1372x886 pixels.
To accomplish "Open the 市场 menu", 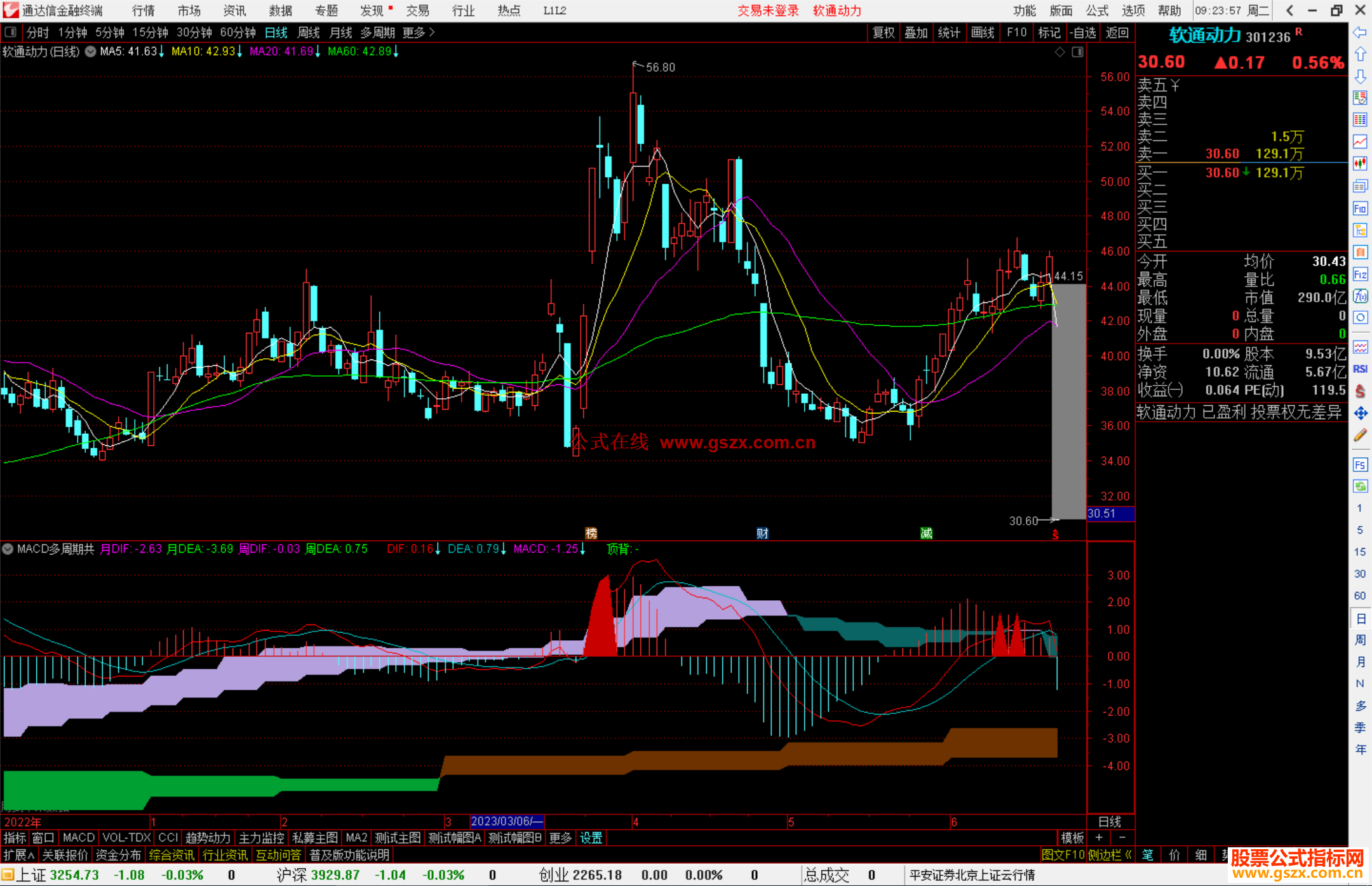I will (189, 11).
